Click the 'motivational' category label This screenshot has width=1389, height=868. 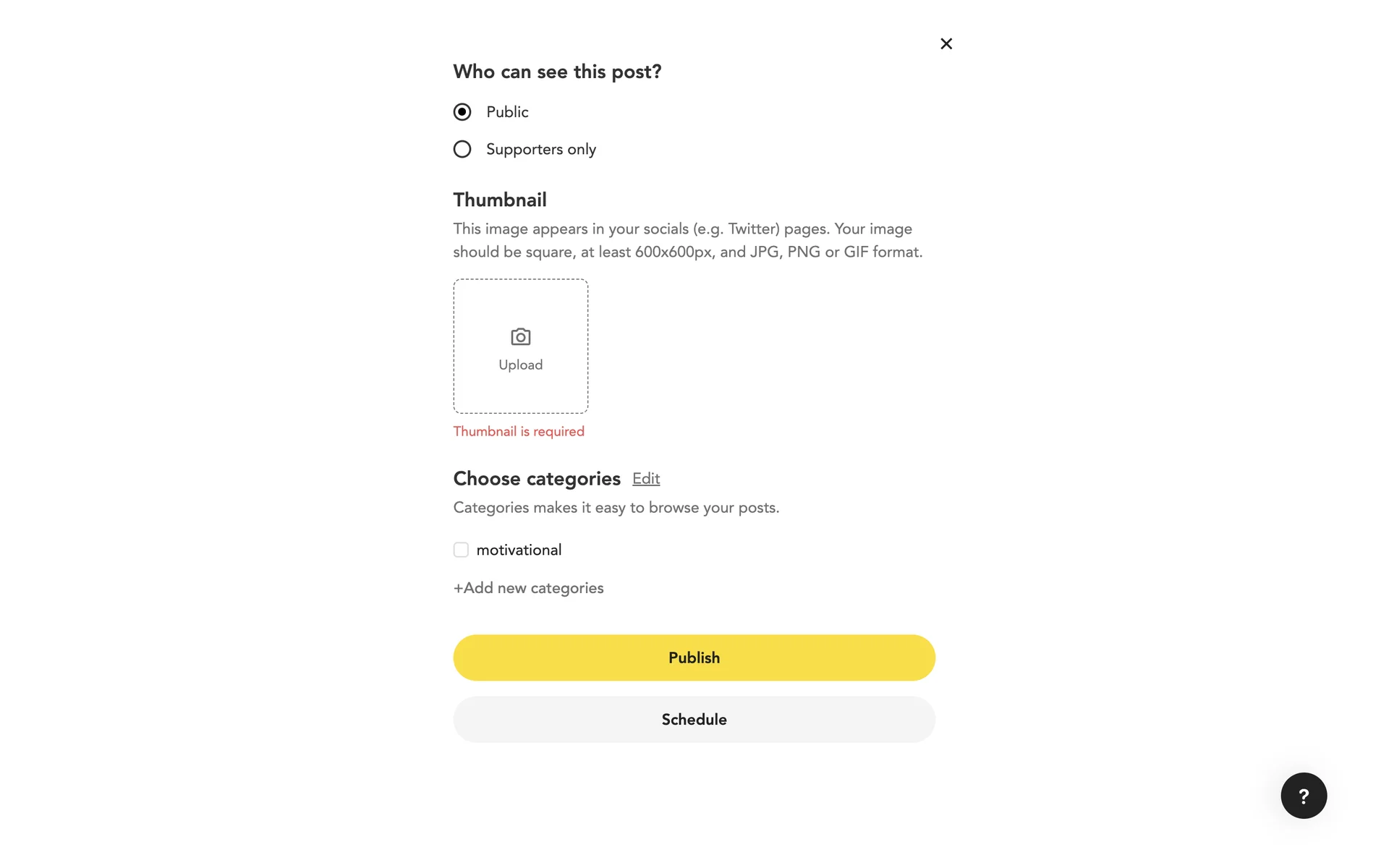(x=519, y=550)
